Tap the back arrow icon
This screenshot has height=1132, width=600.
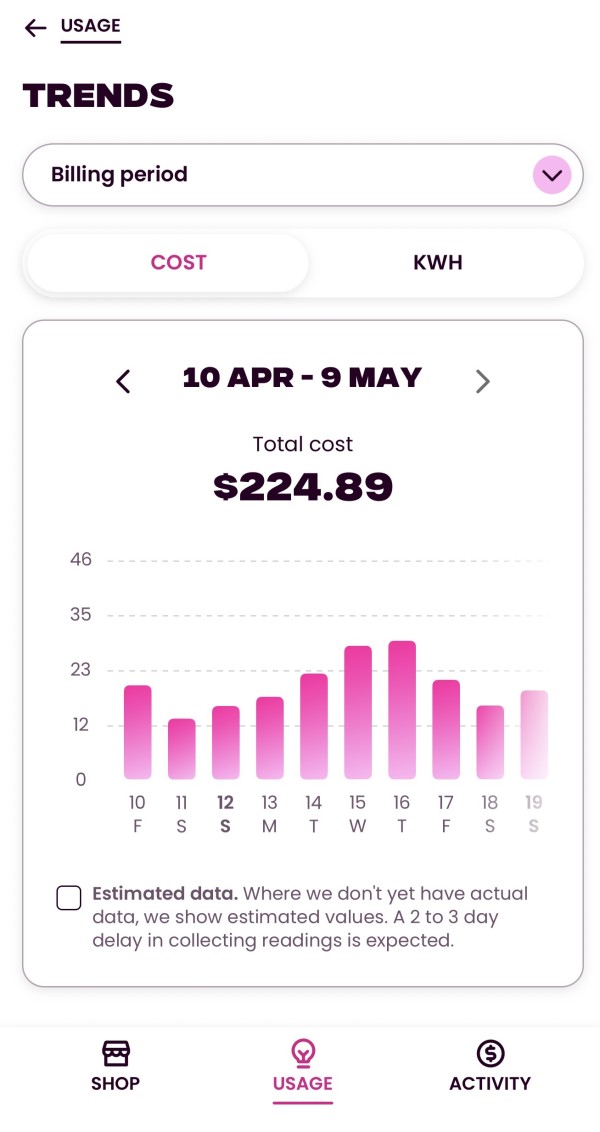(36, 28)
